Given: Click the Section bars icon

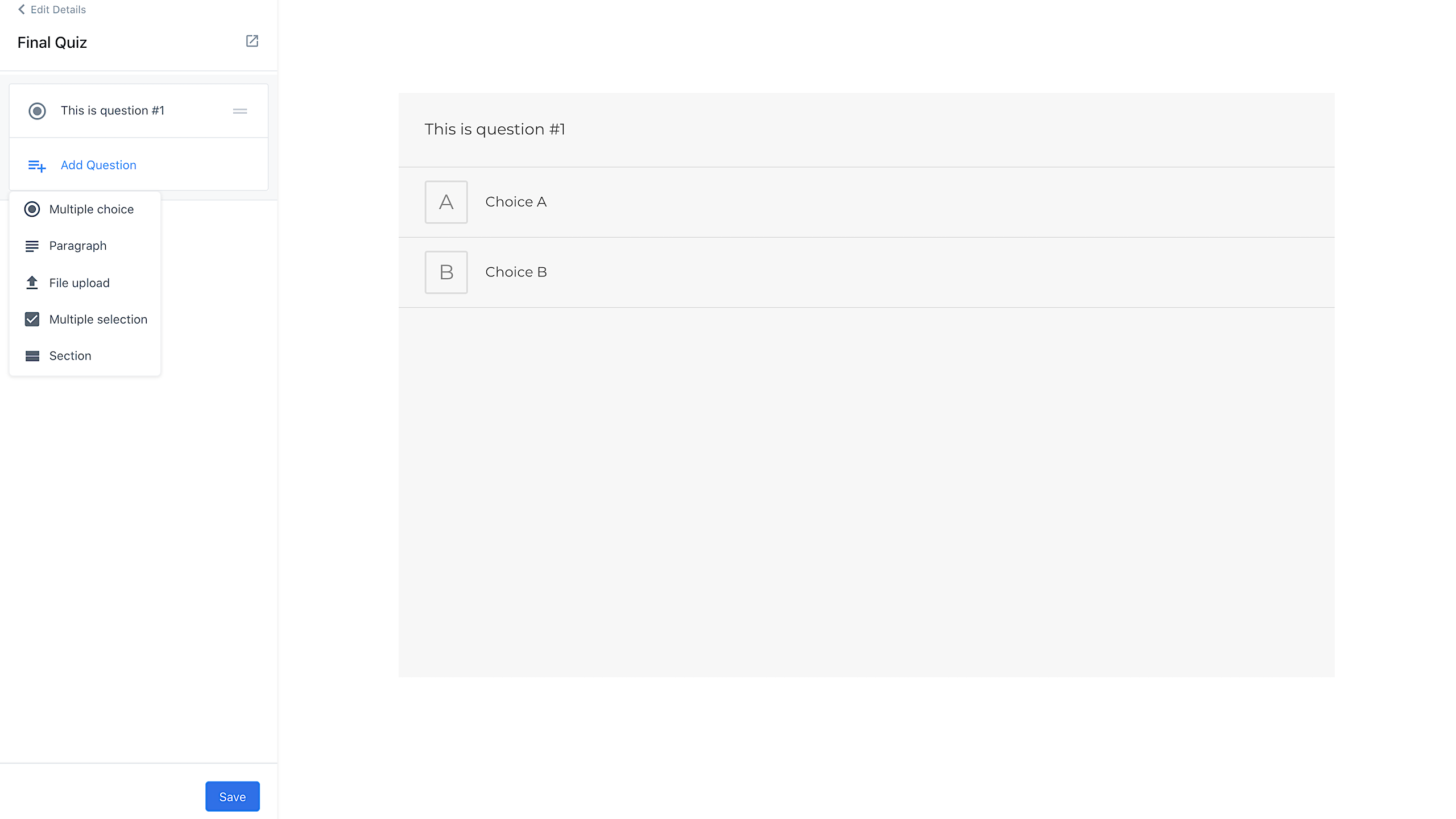Looking at the screenshot, I should point(32,356).
